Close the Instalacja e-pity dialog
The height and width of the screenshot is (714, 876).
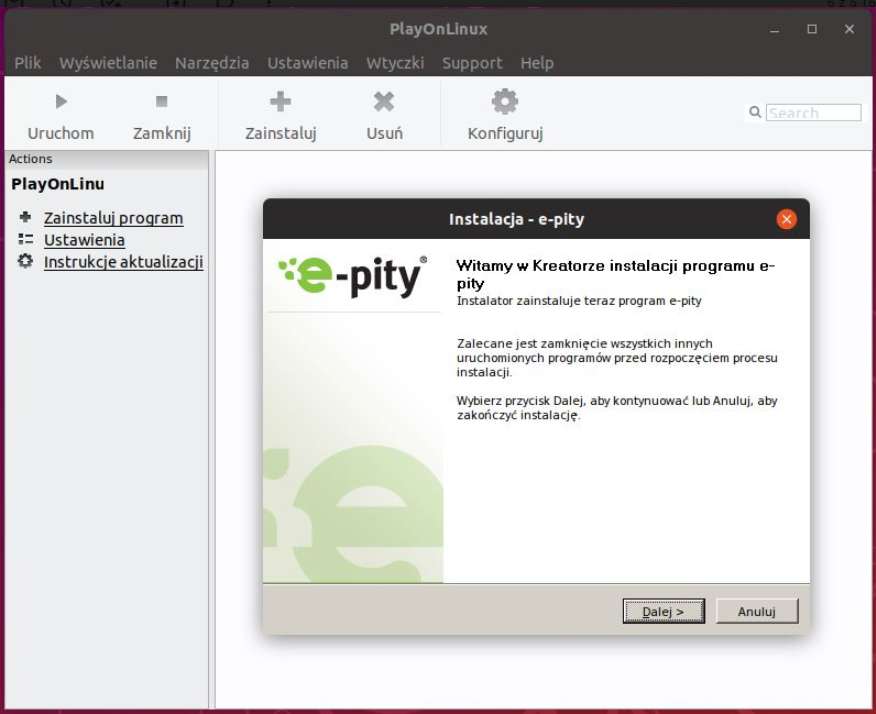(786, 220)
